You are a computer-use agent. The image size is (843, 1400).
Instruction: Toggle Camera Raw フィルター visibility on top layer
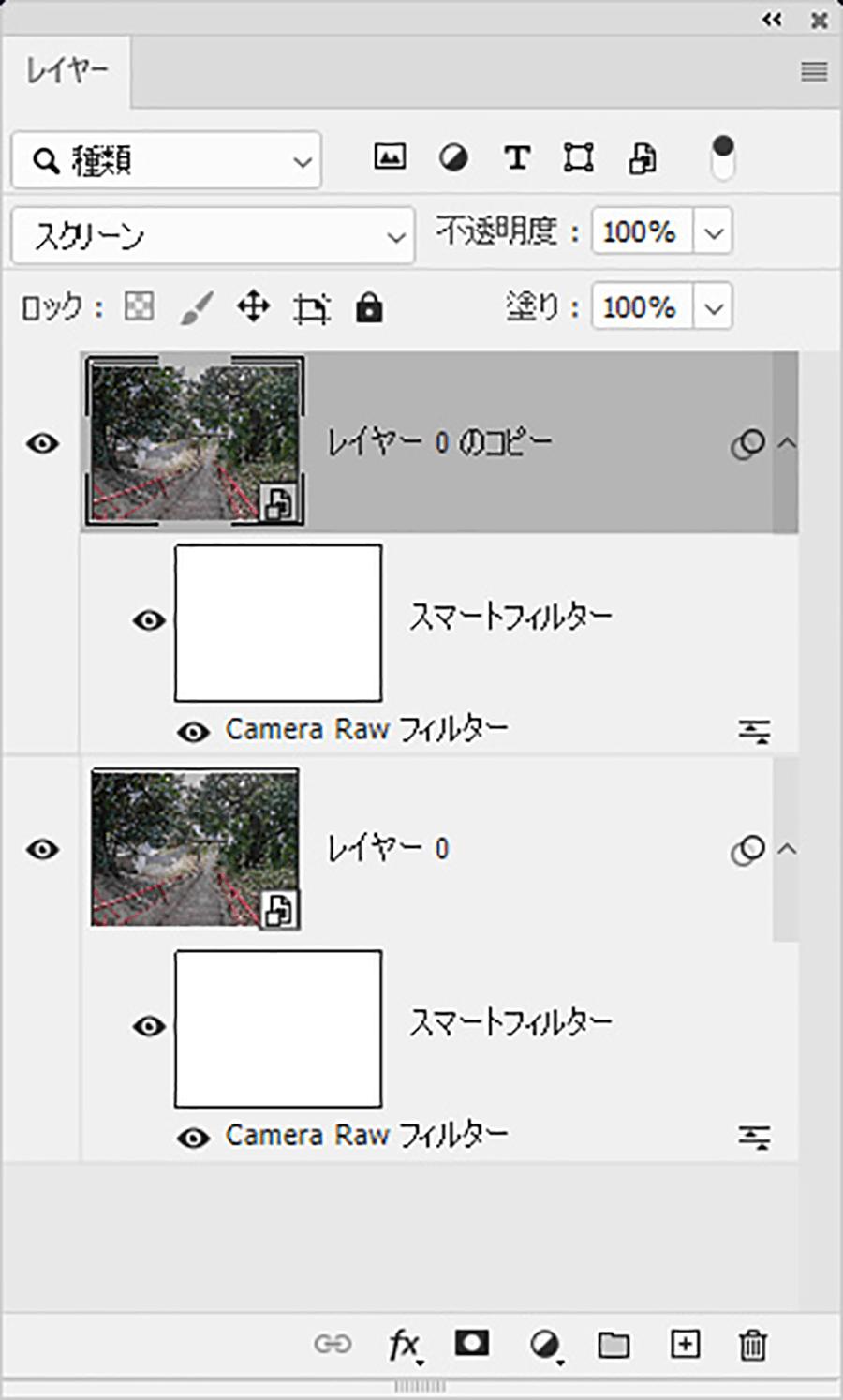[193, 732]
